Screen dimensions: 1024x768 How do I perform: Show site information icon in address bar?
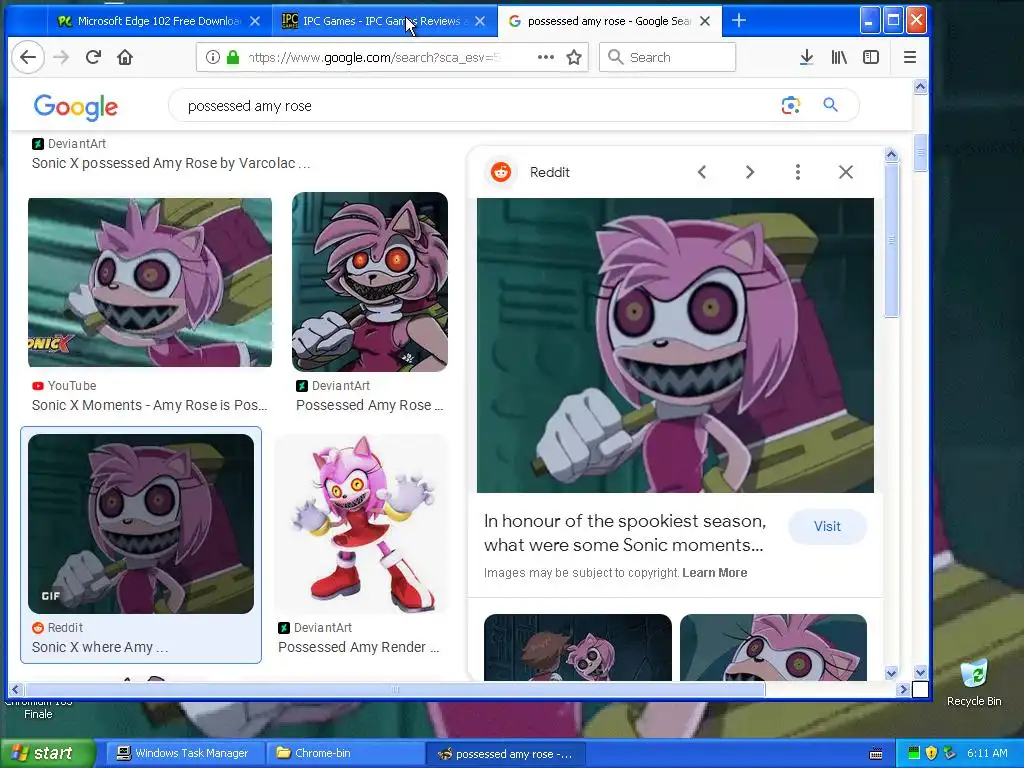tap(212, 57)
